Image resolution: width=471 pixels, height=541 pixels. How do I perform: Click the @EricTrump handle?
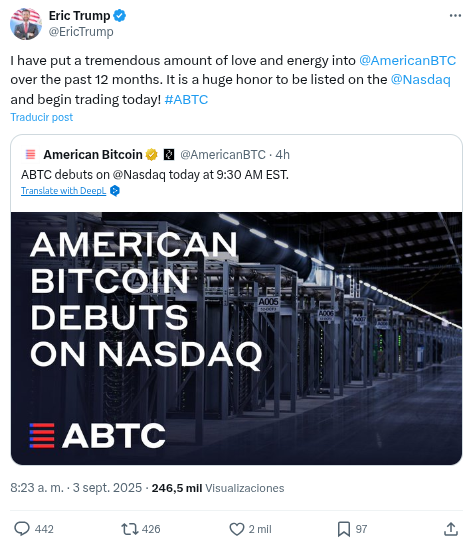coord(81,32)
